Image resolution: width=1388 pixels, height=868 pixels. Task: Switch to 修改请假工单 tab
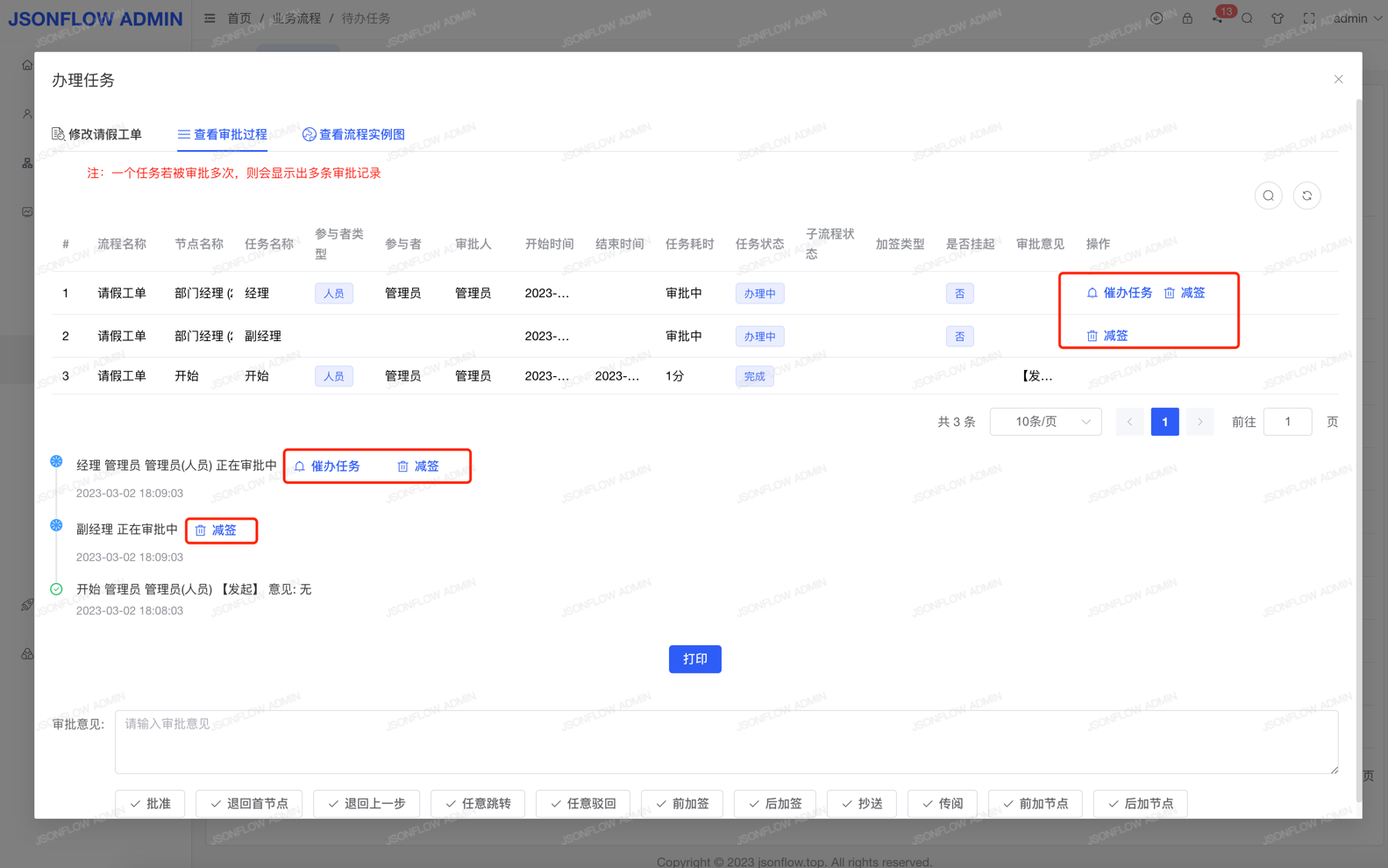click(96, 134)
